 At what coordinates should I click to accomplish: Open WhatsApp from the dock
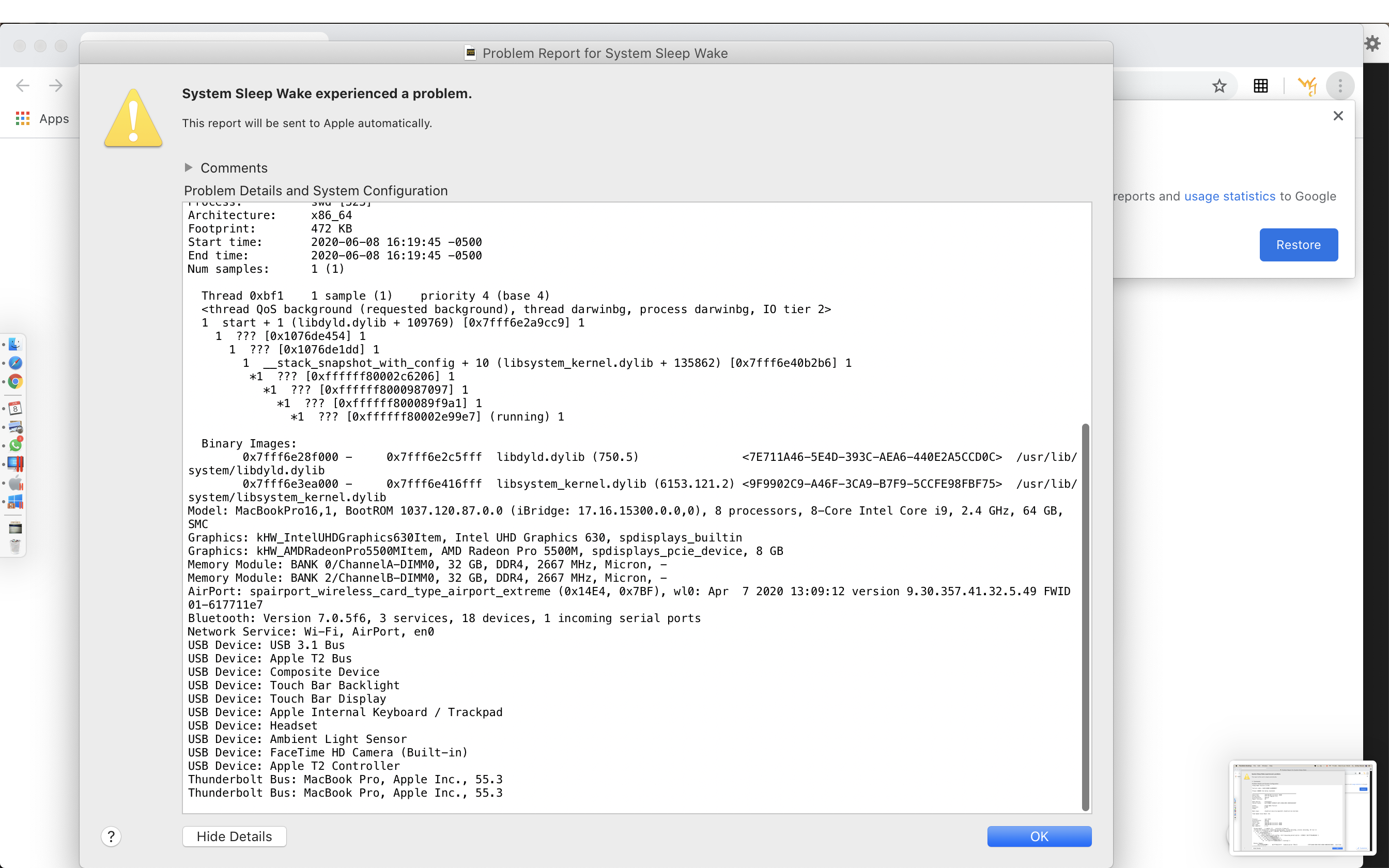pyautogui.click(x=16, y=445)
